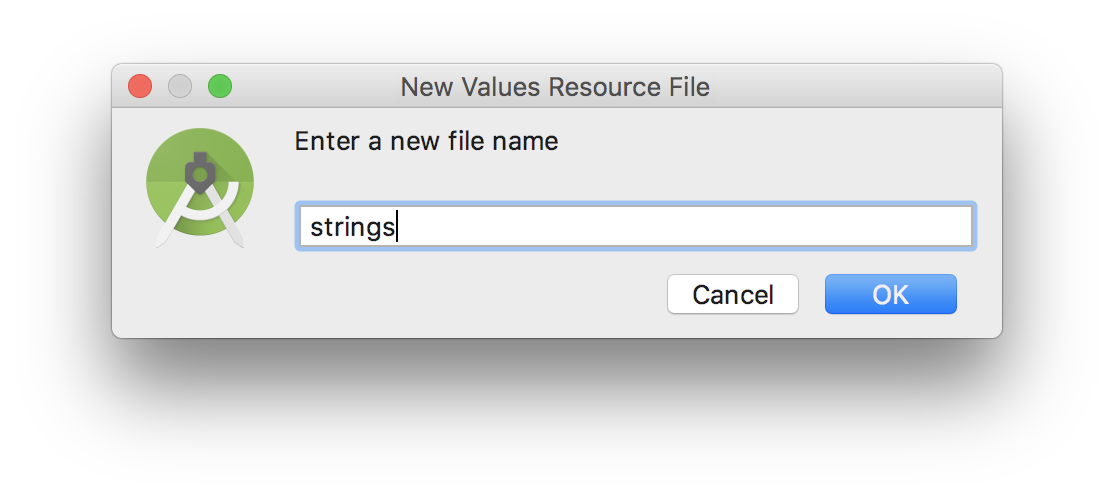The width and height of the screenshot is (1114, 498).
Task: Focus the new file name text field
Action: click(636, 227)
